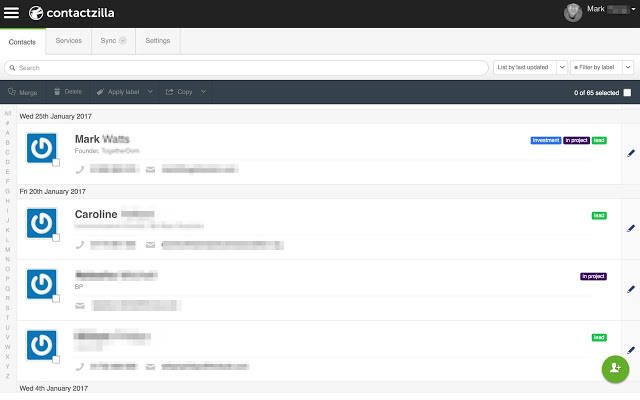Open the Settings tab
The width and height of the screenshot is (640, 400).
[x=157, y=41]
